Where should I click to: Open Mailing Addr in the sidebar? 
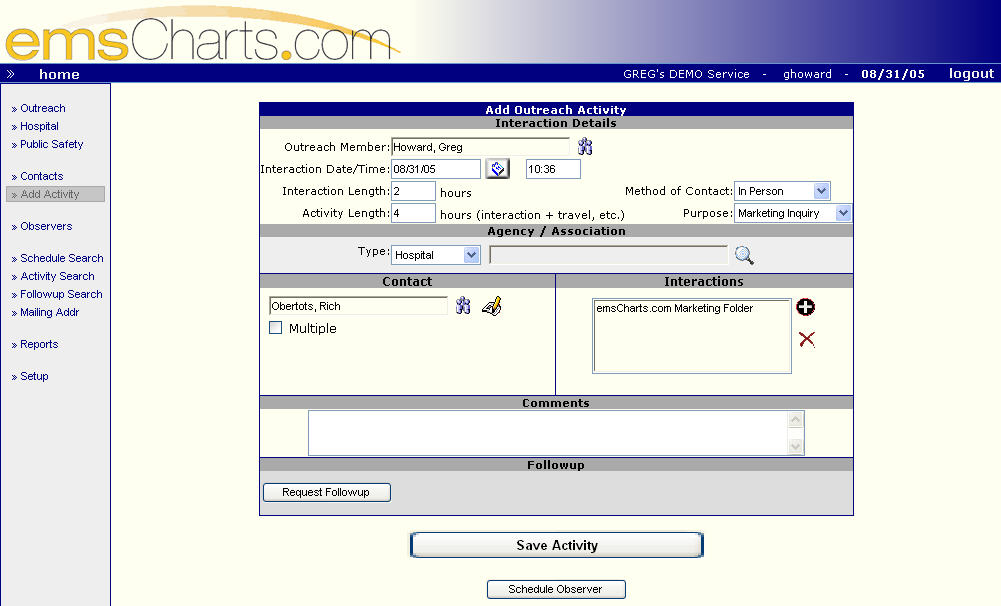[50, 312]
